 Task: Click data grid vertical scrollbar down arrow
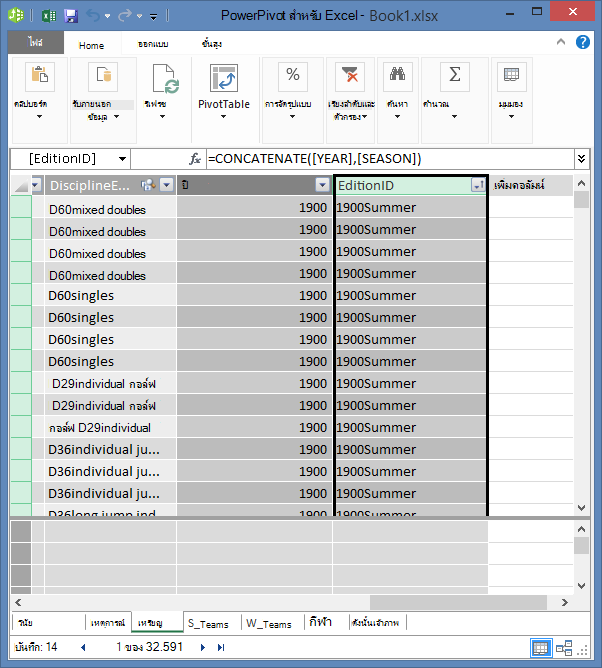[581, 508]
